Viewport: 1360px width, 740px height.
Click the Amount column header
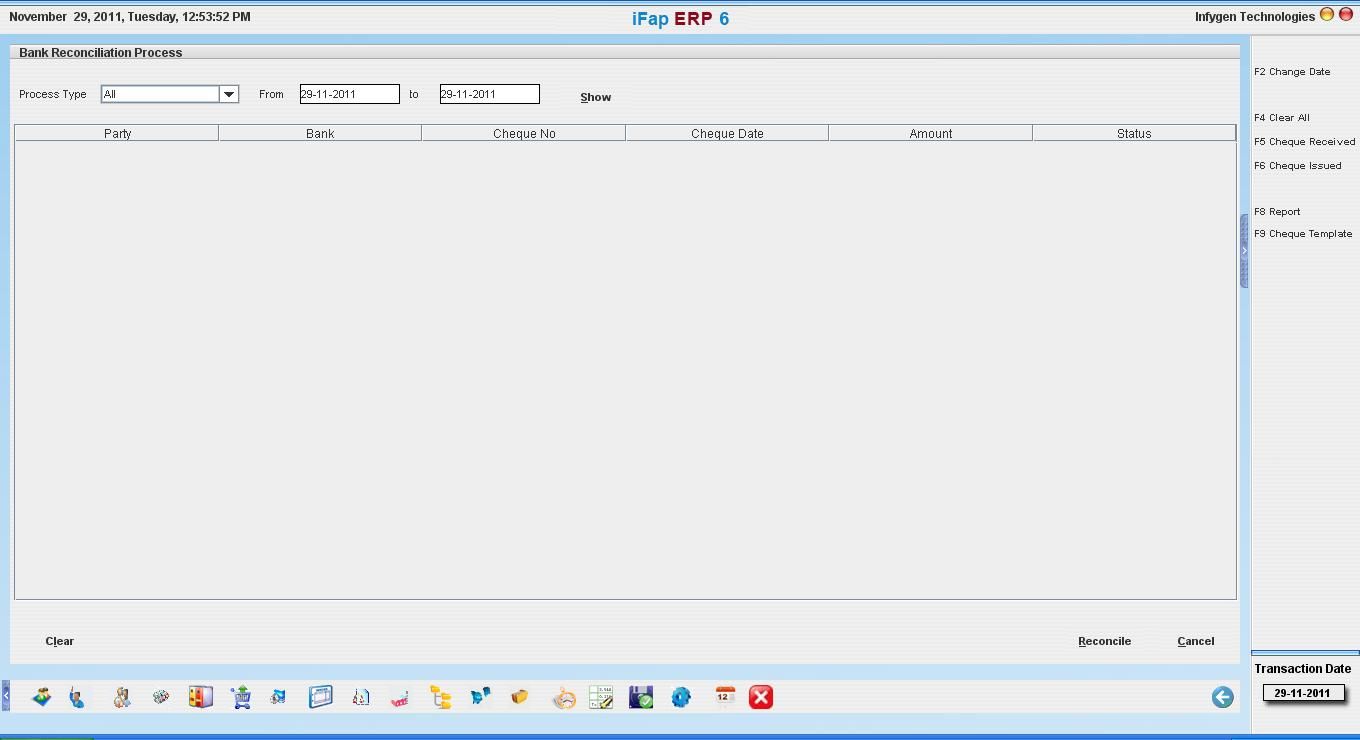pos(930,133)
